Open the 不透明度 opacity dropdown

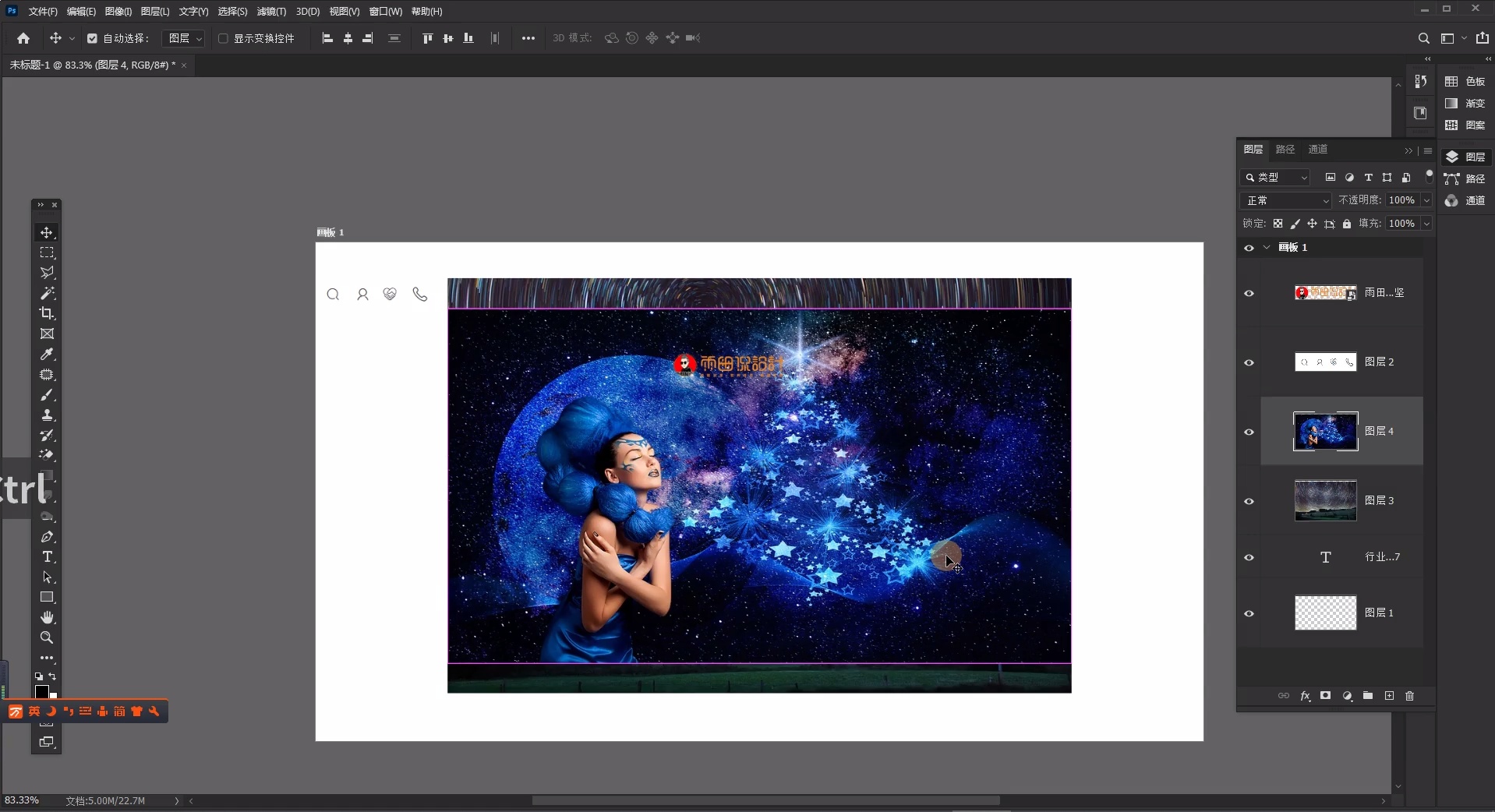click(1426, 200)
